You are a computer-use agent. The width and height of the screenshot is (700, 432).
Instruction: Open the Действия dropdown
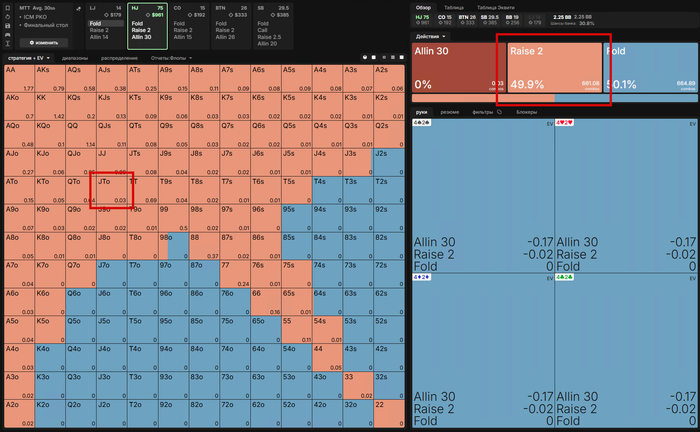tap(430, 37)
